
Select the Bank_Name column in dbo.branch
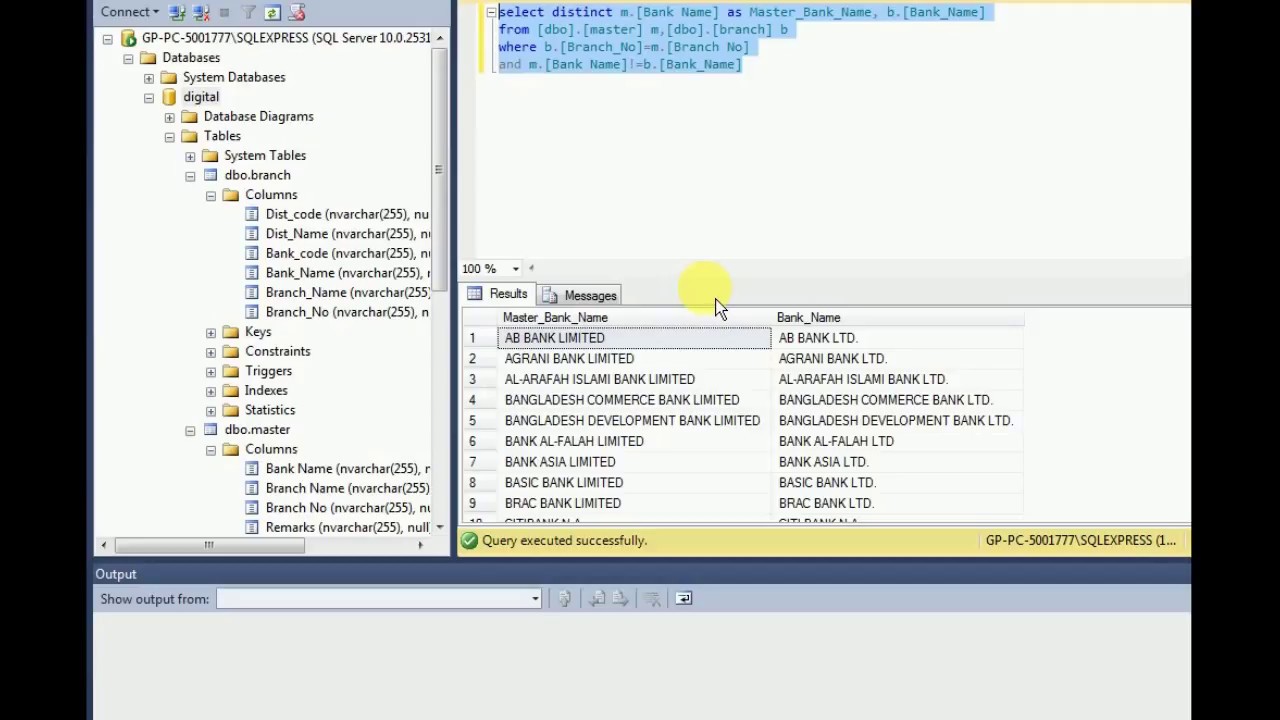[x=347, y=273]
